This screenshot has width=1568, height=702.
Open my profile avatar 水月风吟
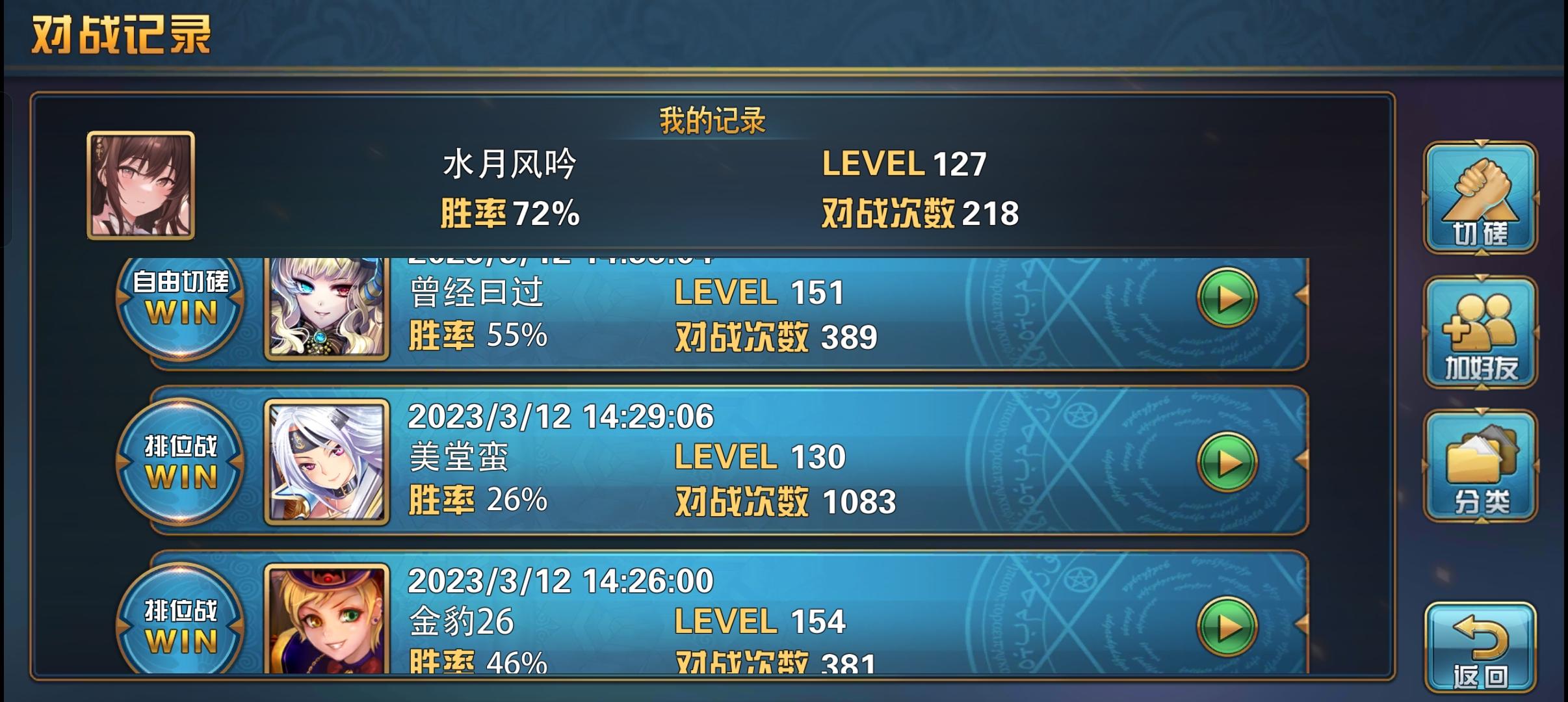[x=141, y=185]
